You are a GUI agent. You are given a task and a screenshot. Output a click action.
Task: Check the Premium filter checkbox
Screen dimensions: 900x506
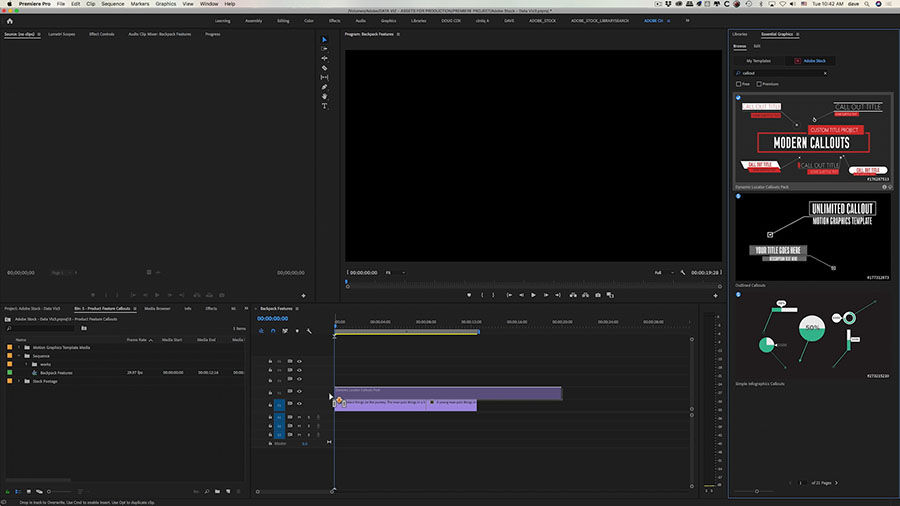(759, 84)
